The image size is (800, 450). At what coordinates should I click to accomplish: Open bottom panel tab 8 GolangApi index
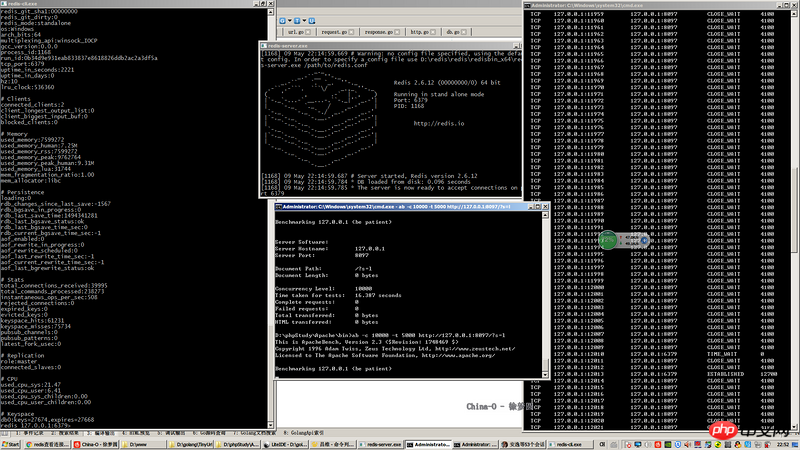pos(304,433)
